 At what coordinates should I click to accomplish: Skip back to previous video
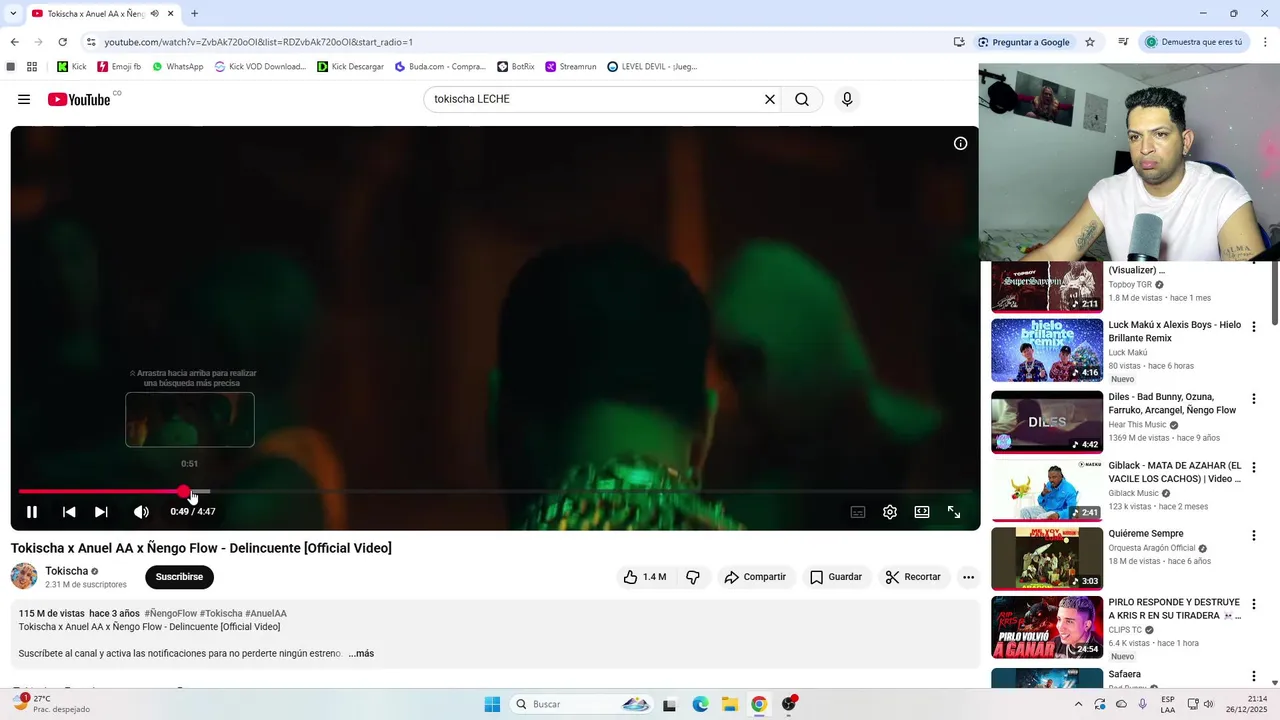(69, 512)
